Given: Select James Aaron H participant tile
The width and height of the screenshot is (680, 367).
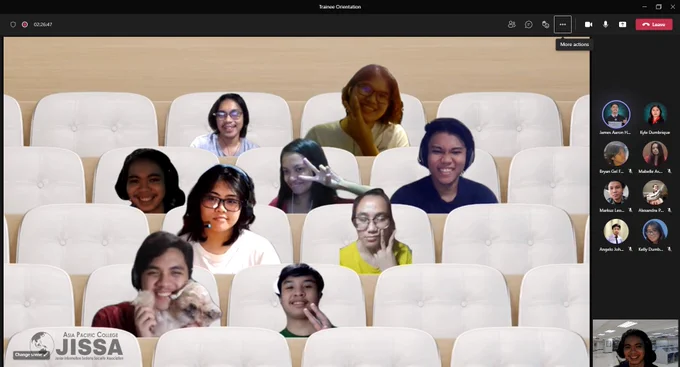Looking at the screenshot, I should tap(616, 118).
